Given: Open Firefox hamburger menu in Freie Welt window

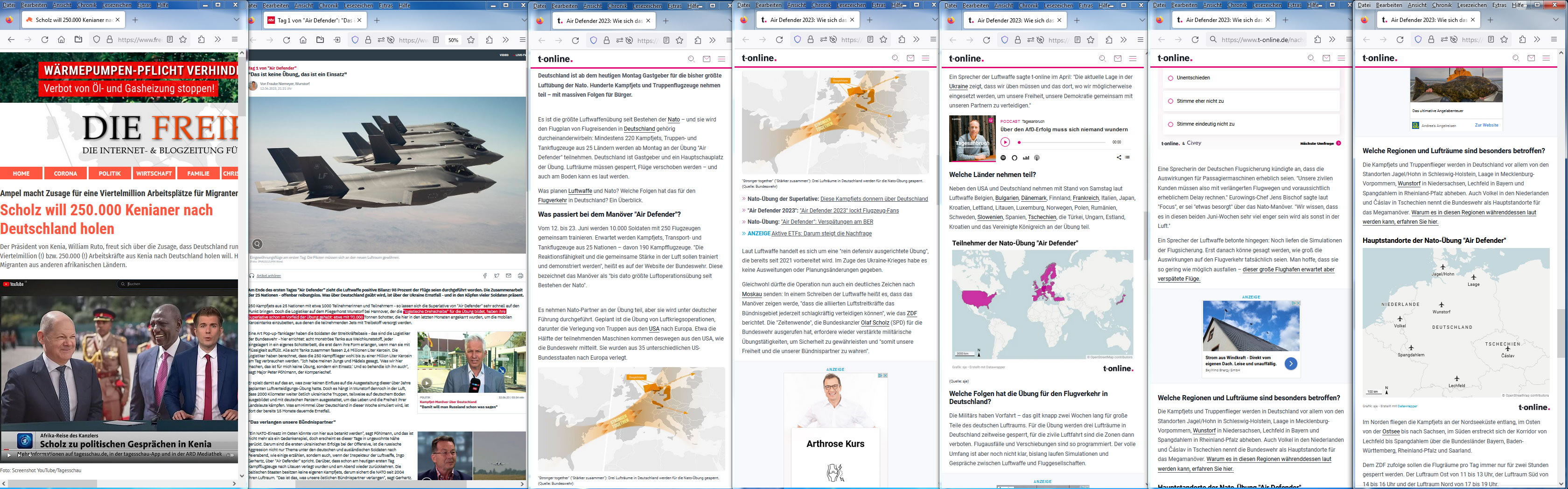Looking at the screenshot, I should click(234, 40).
